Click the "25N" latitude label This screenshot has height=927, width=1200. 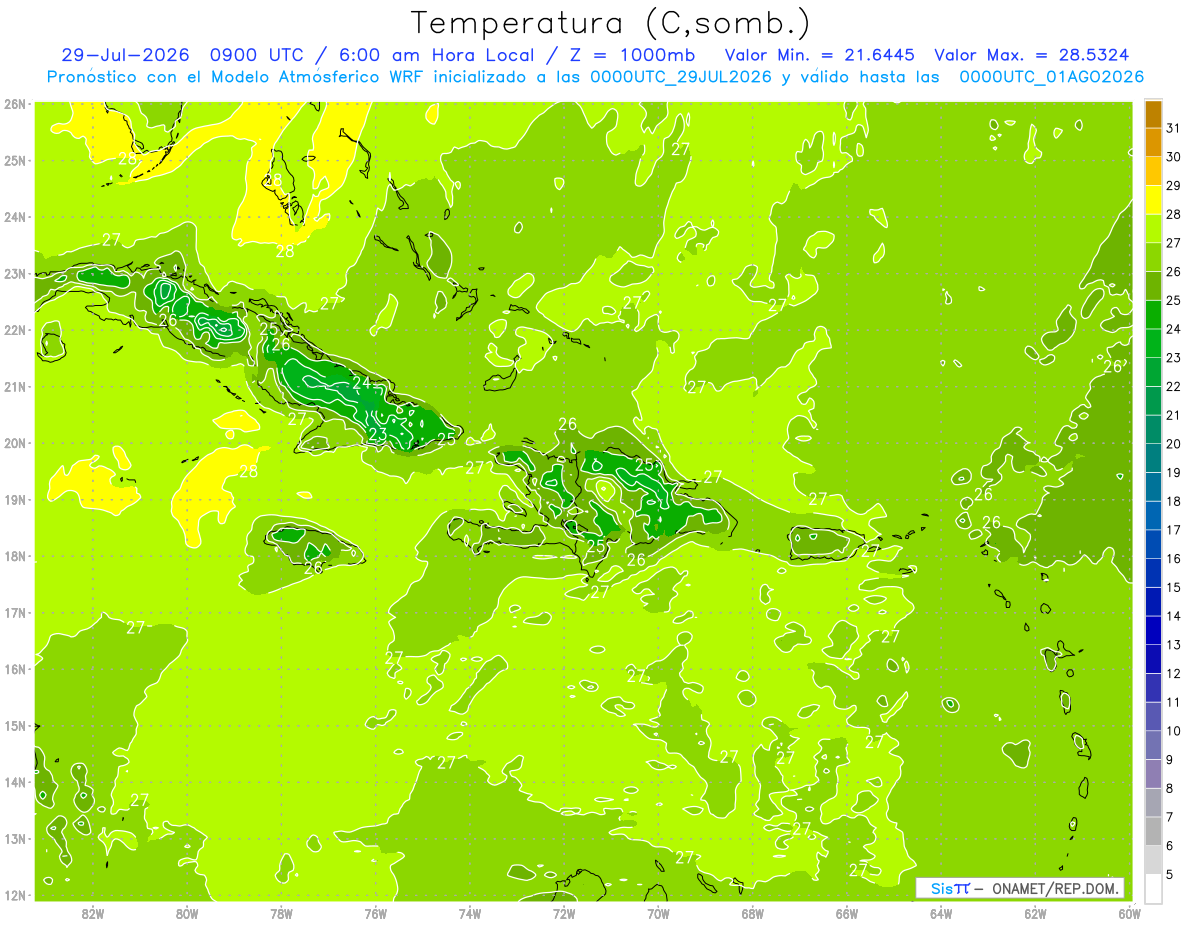point(15,161)
